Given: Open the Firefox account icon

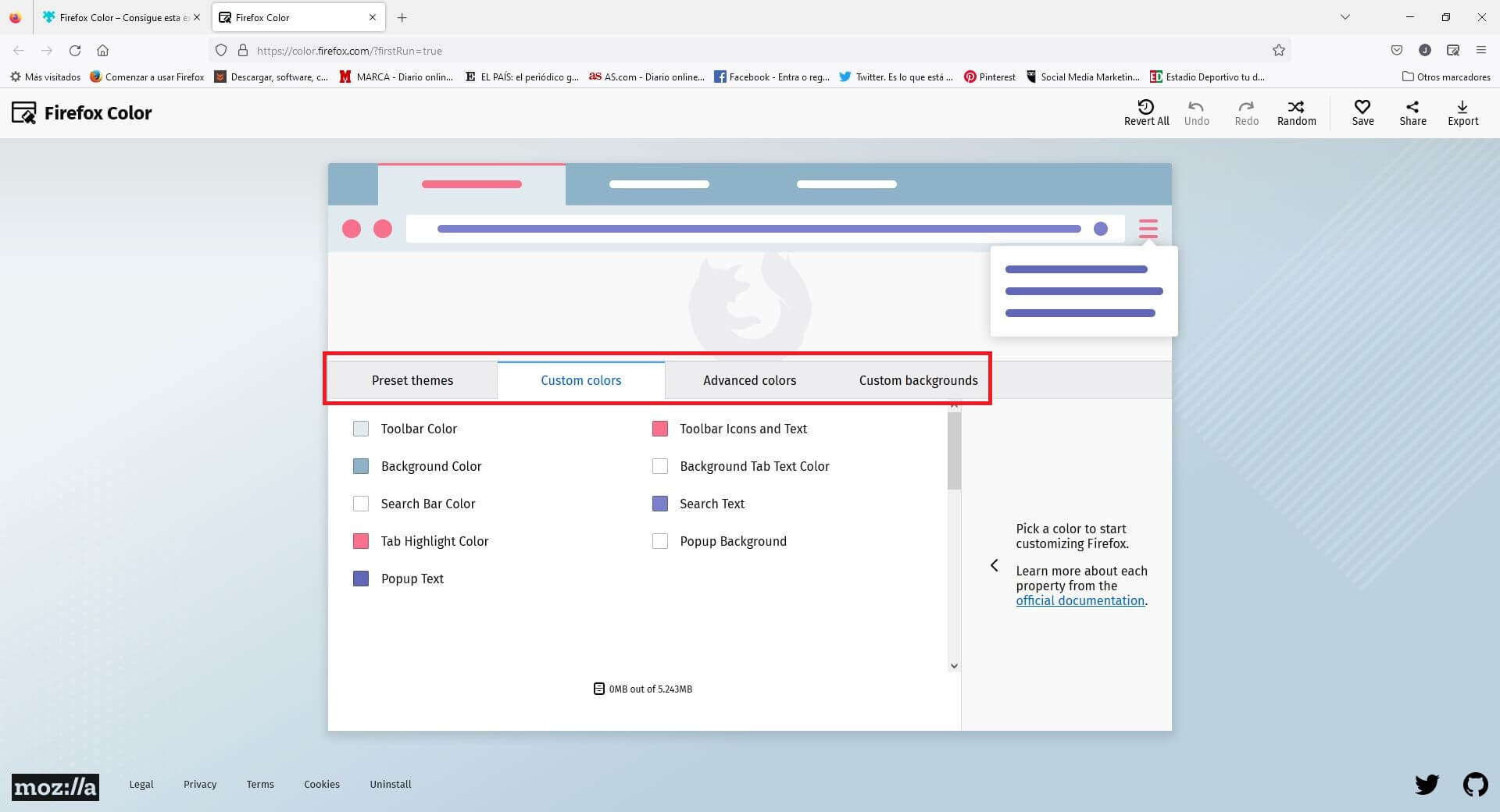Looking at the screenshot, I should click(1425, 51).
